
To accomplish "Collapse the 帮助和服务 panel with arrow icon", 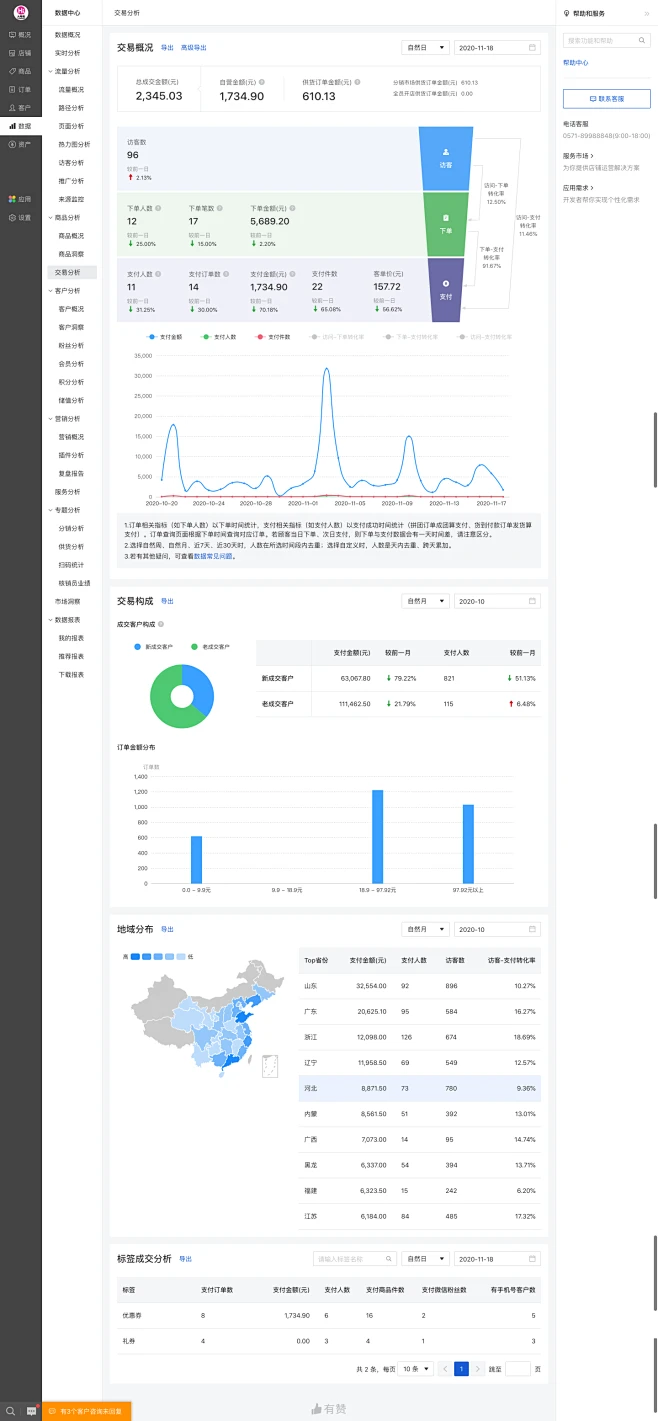I will click(646, 13).
